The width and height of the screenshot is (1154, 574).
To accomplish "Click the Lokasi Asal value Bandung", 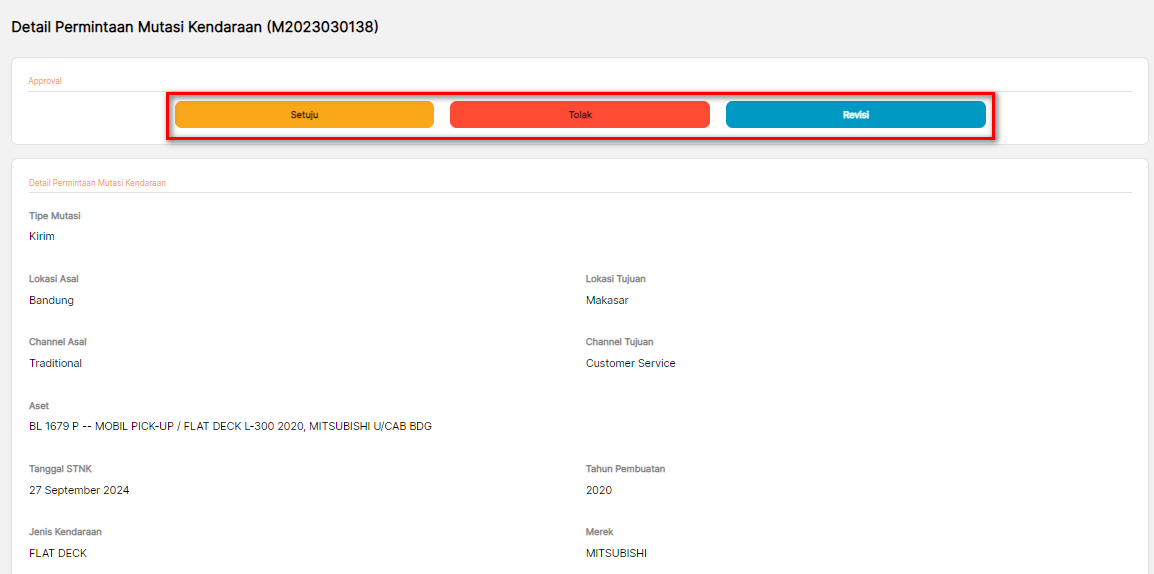I will 51,300.
